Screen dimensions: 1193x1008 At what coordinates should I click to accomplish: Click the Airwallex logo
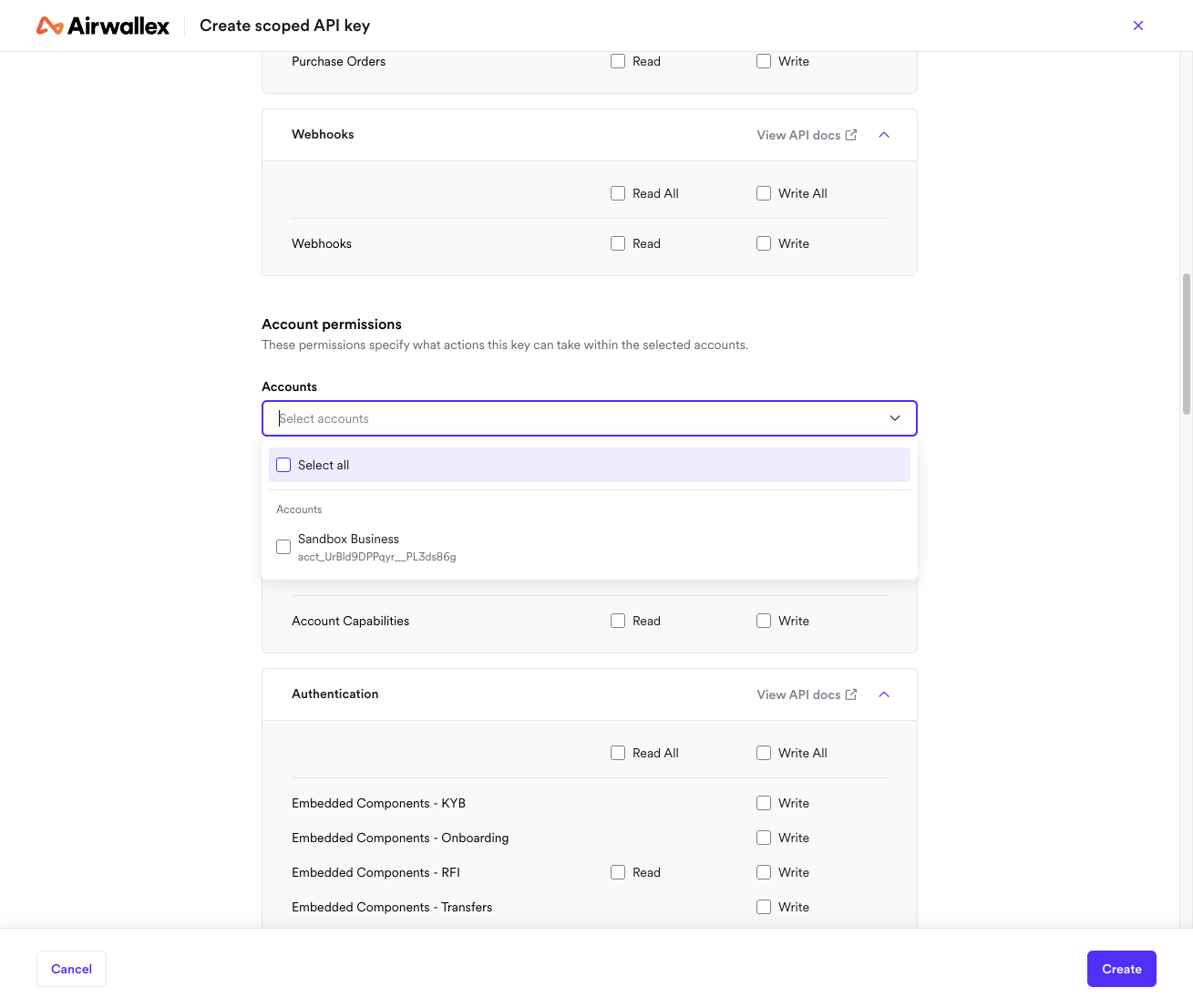[x=103, y=26]
